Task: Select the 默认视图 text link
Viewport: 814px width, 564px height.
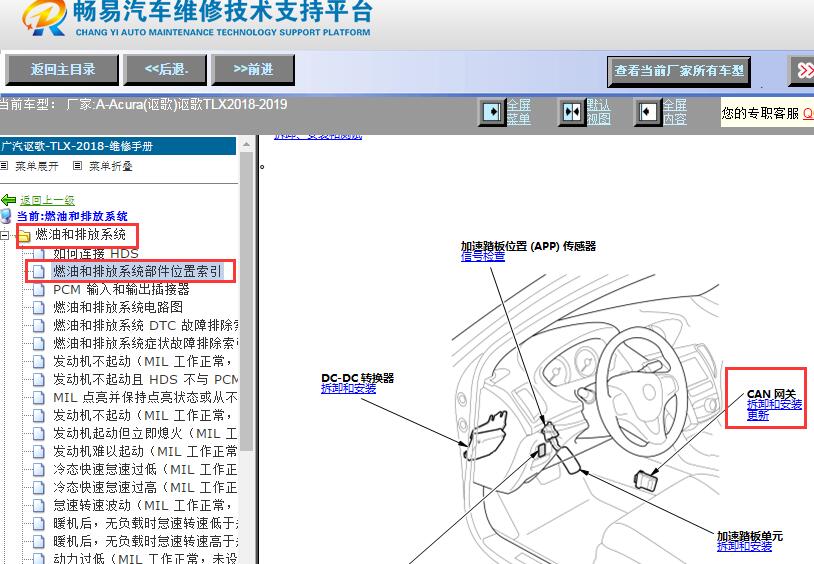Action: tap(599, 112)
